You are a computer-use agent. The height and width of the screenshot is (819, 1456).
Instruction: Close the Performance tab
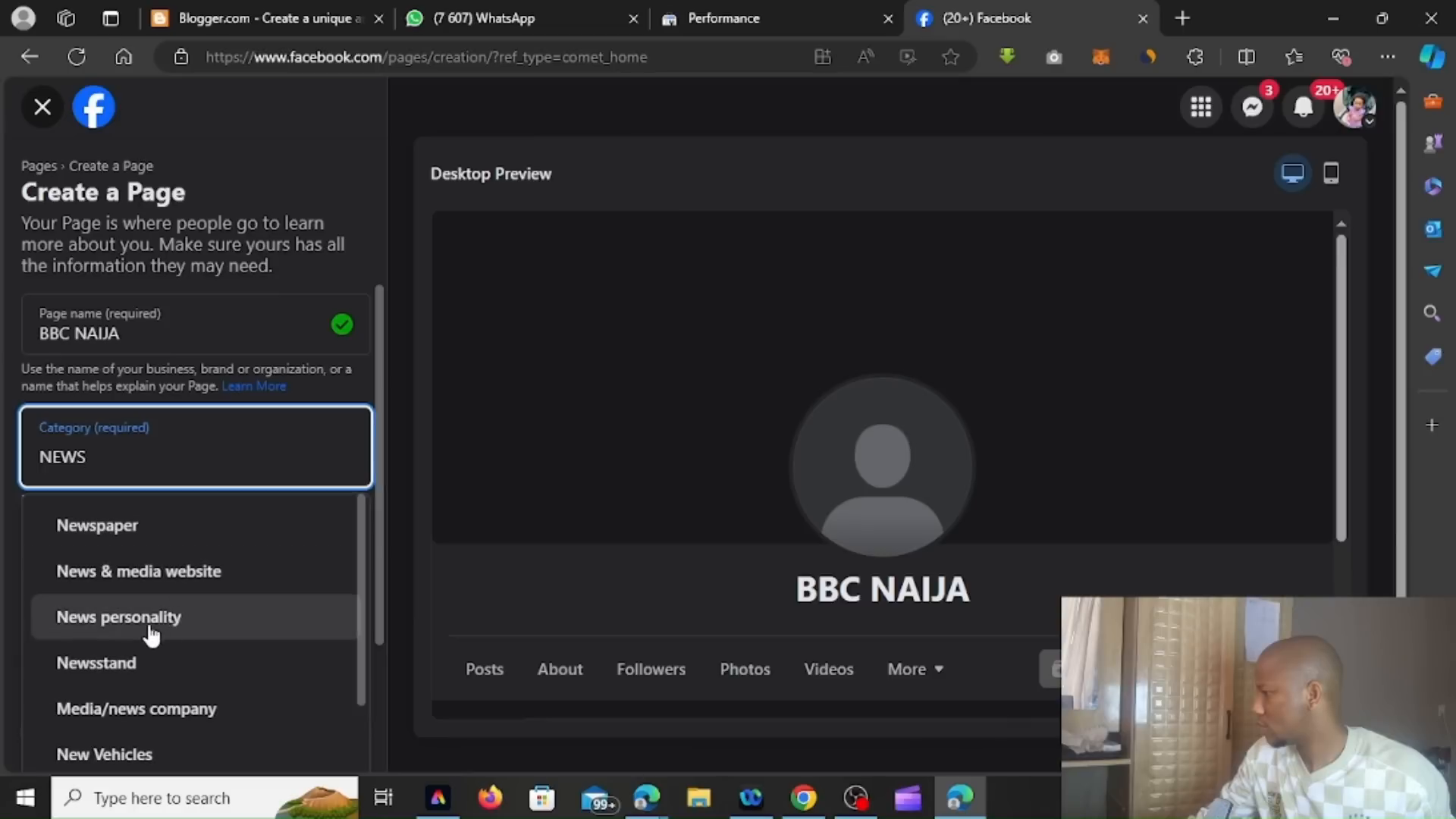coord(888,19)
